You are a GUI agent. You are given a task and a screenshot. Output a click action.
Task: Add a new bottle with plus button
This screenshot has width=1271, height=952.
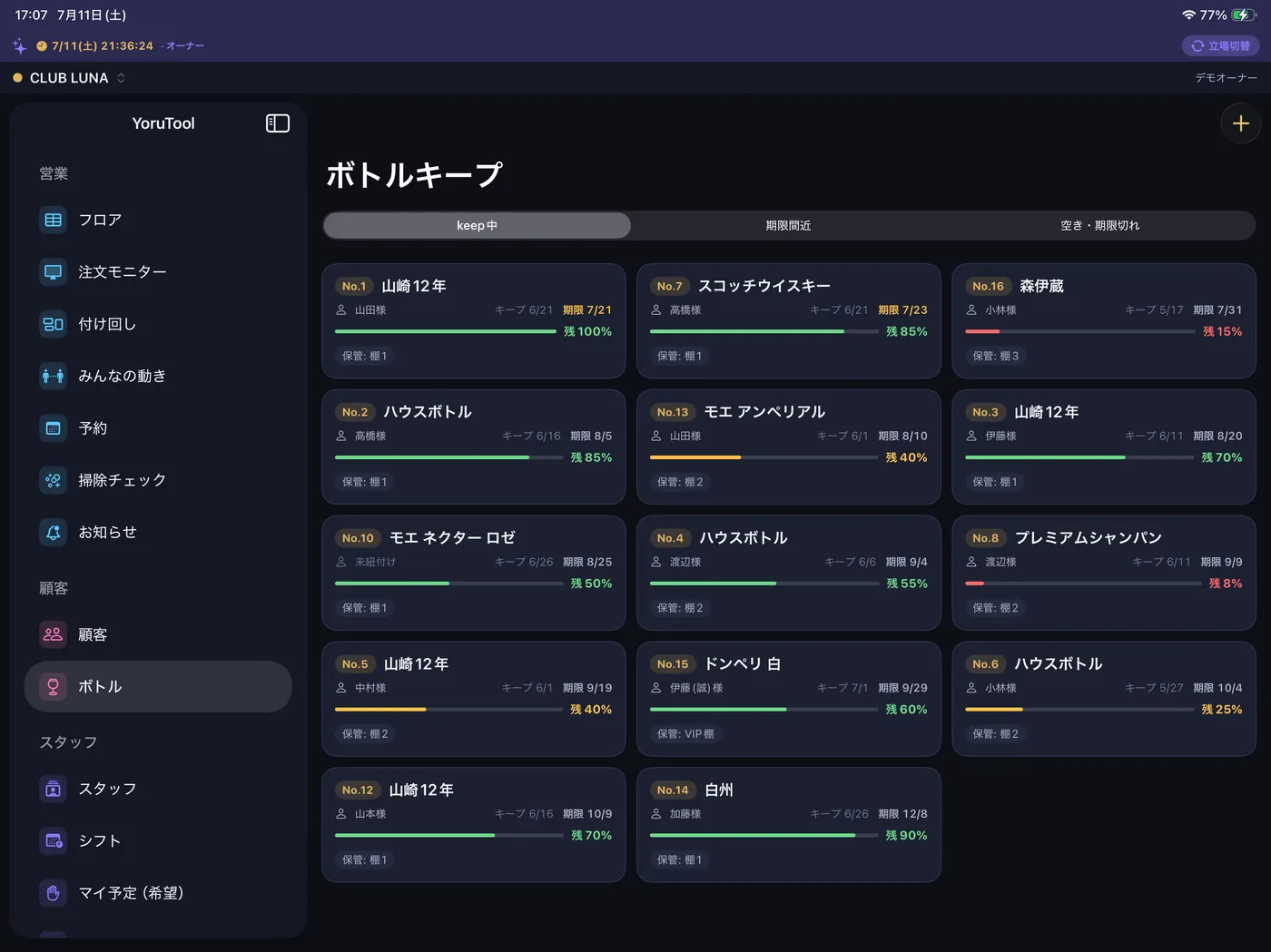point(1240,123)
